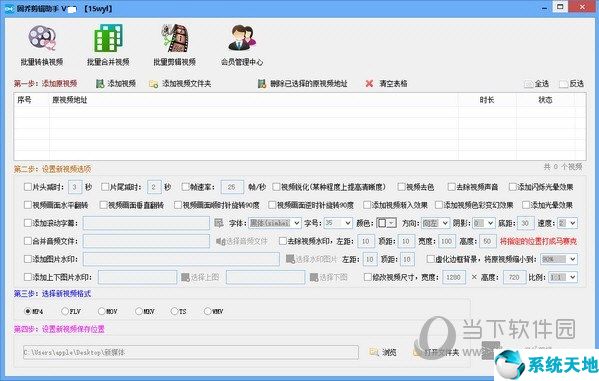The width and height of the screenshot is (599, 381).
Task: Open the 阴影 shadow dropdown
Action: [484, 223]
